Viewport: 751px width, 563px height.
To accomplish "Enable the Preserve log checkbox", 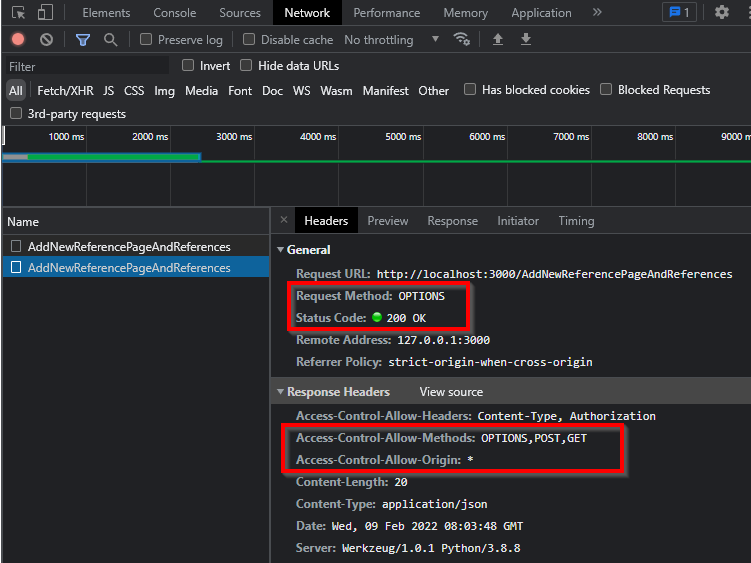I will 146,39.
